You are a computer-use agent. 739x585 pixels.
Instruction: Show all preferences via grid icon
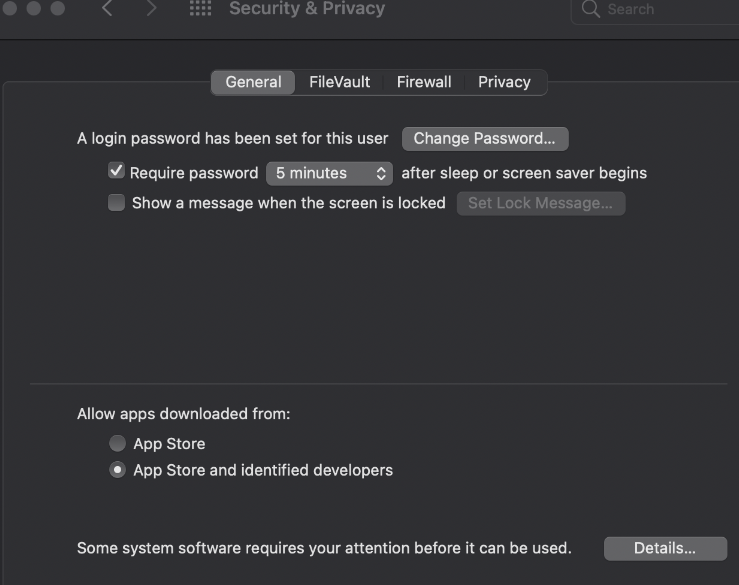click(x=200, y=9)
